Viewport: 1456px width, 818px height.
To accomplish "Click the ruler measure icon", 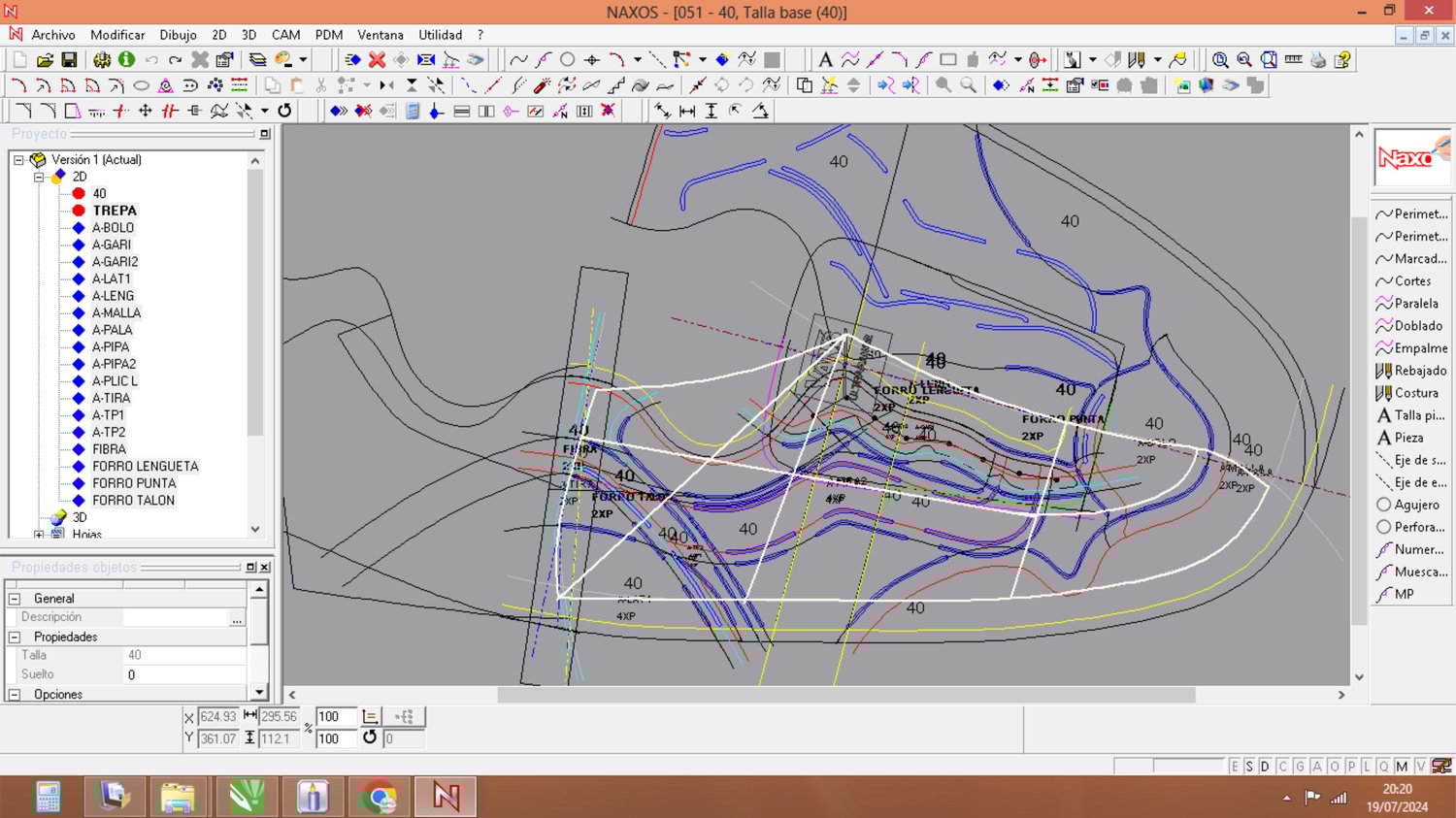I will pos(1293,59).
